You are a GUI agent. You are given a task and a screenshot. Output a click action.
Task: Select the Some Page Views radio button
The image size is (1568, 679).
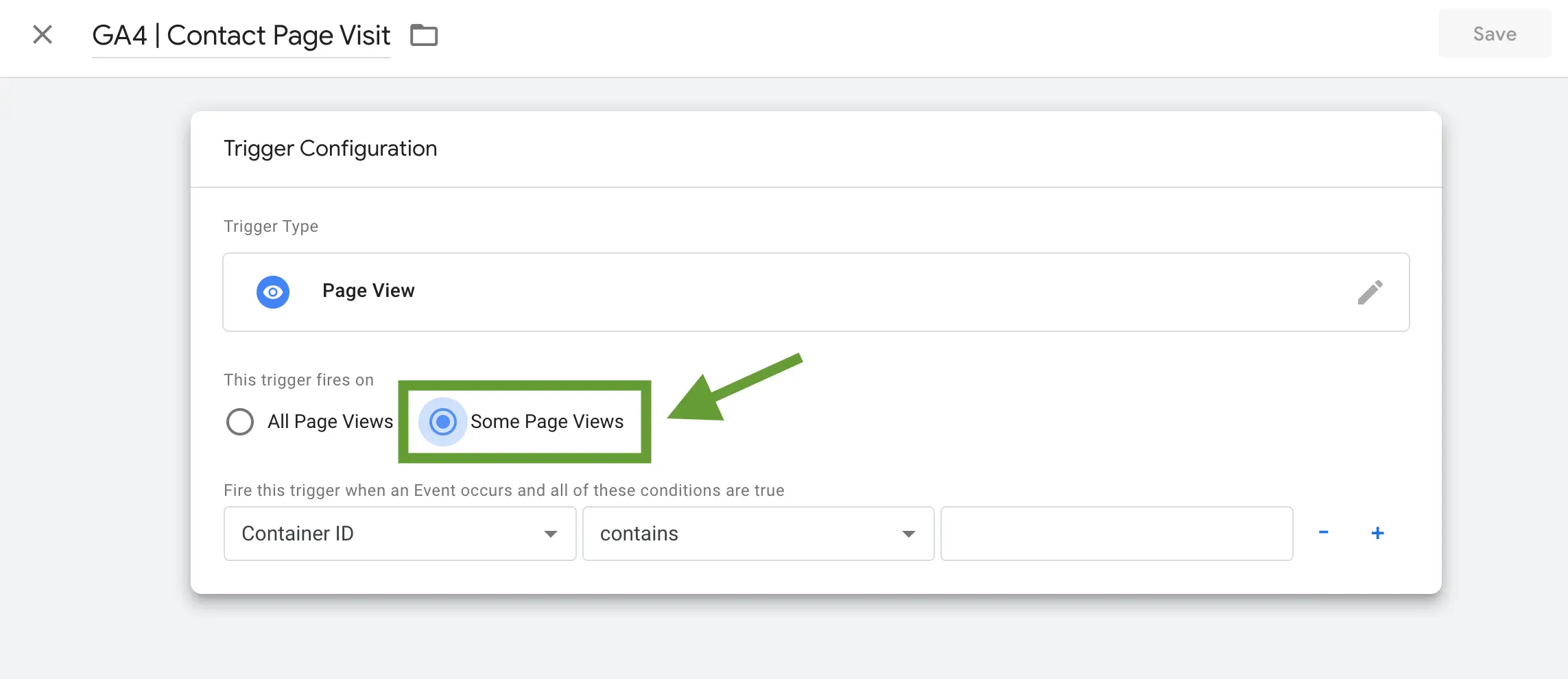pyautogui.click(x=443, y=422)
